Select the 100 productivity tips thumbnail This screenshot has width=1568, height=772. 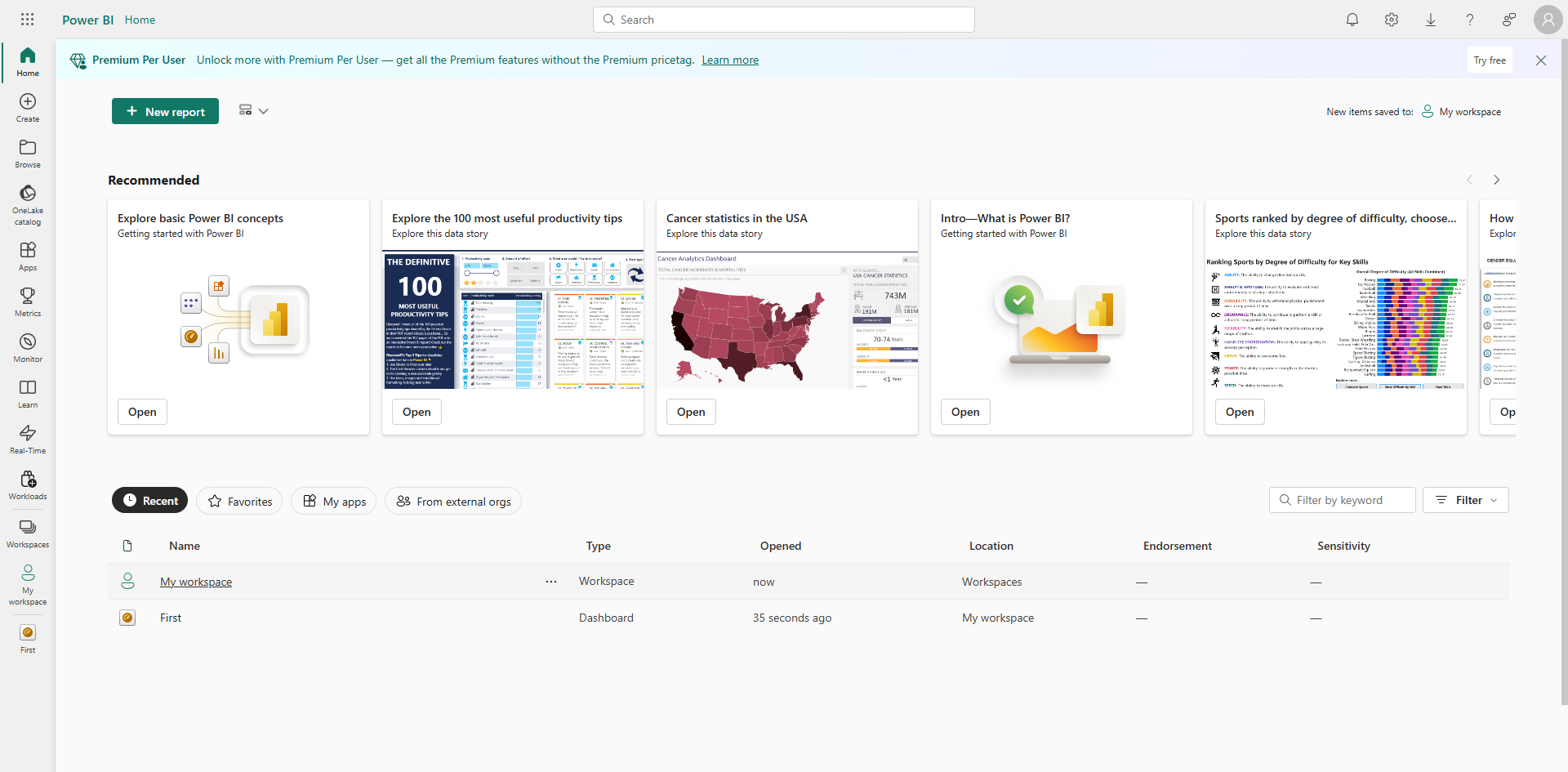coord(513,320)
